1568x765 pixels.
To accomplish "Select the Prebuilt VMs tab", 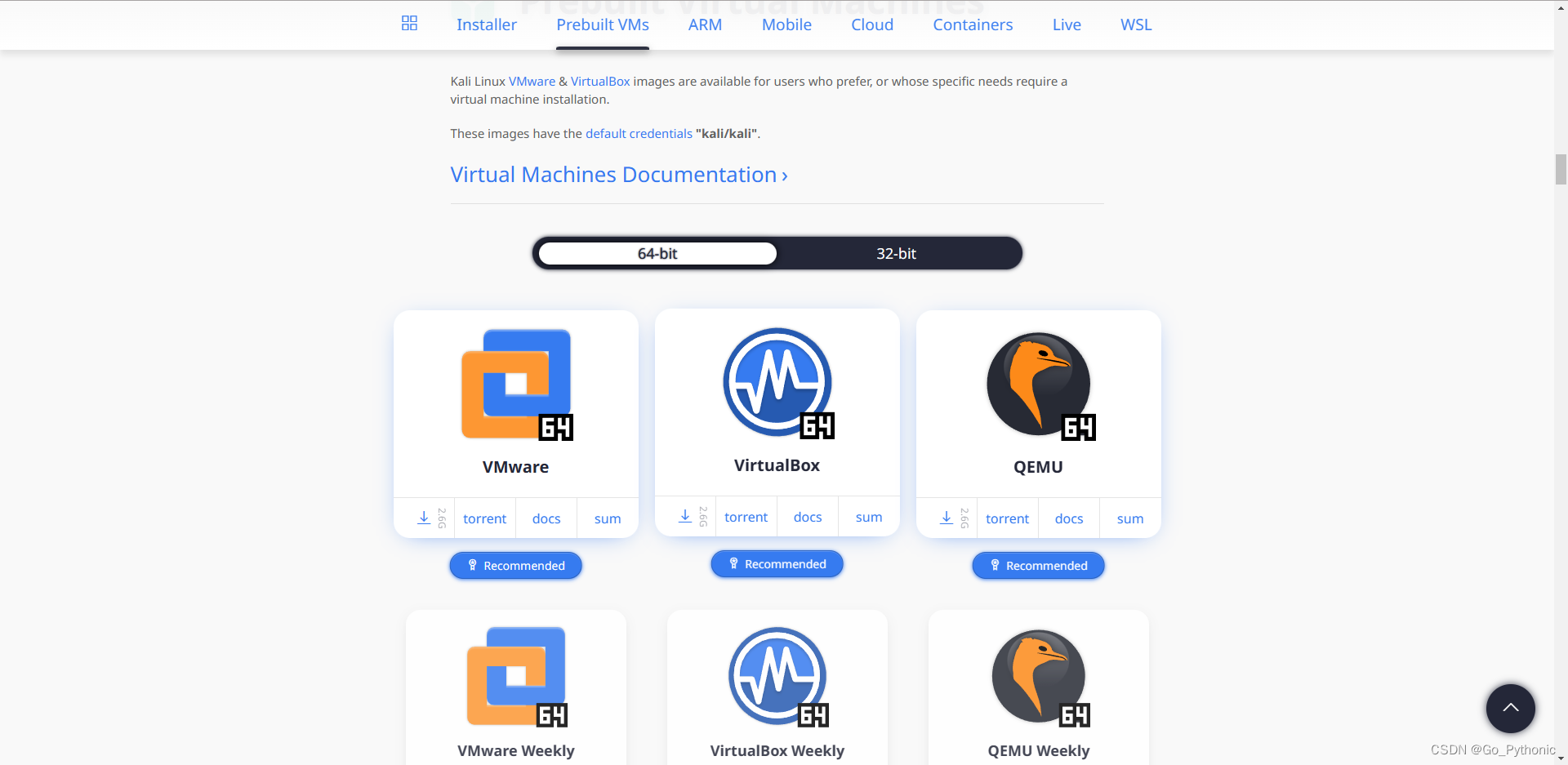I will coord(603,24).
